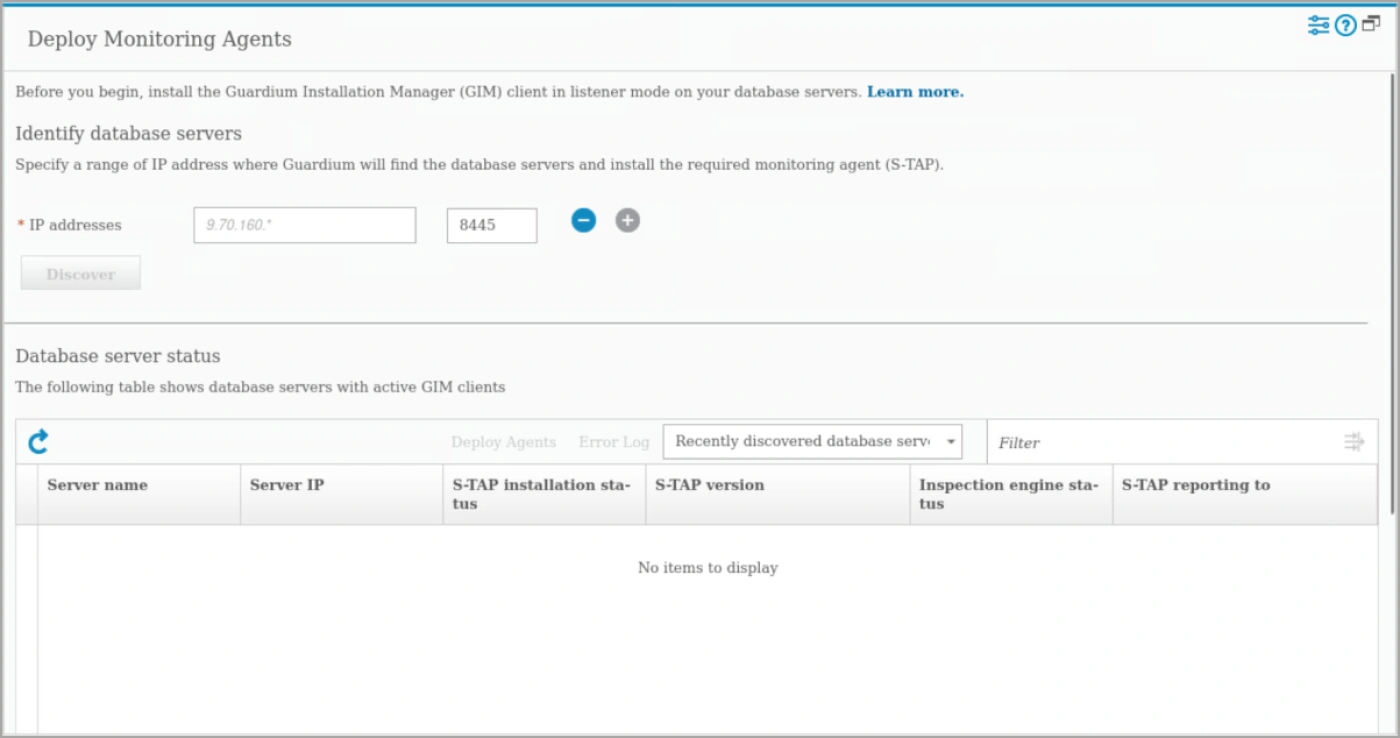Sort by Server IP column header

342,494
